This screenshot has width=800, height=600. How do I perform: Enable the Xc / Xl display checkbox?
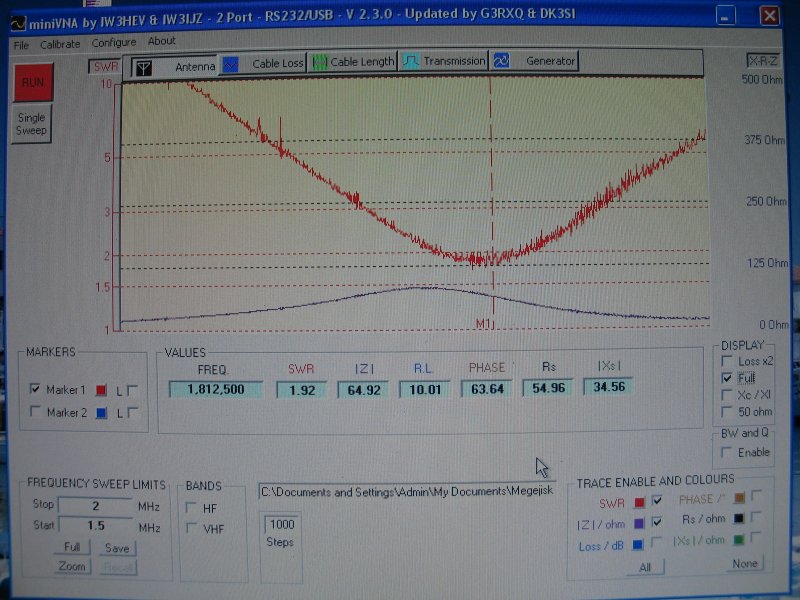[x=727, y=394]
